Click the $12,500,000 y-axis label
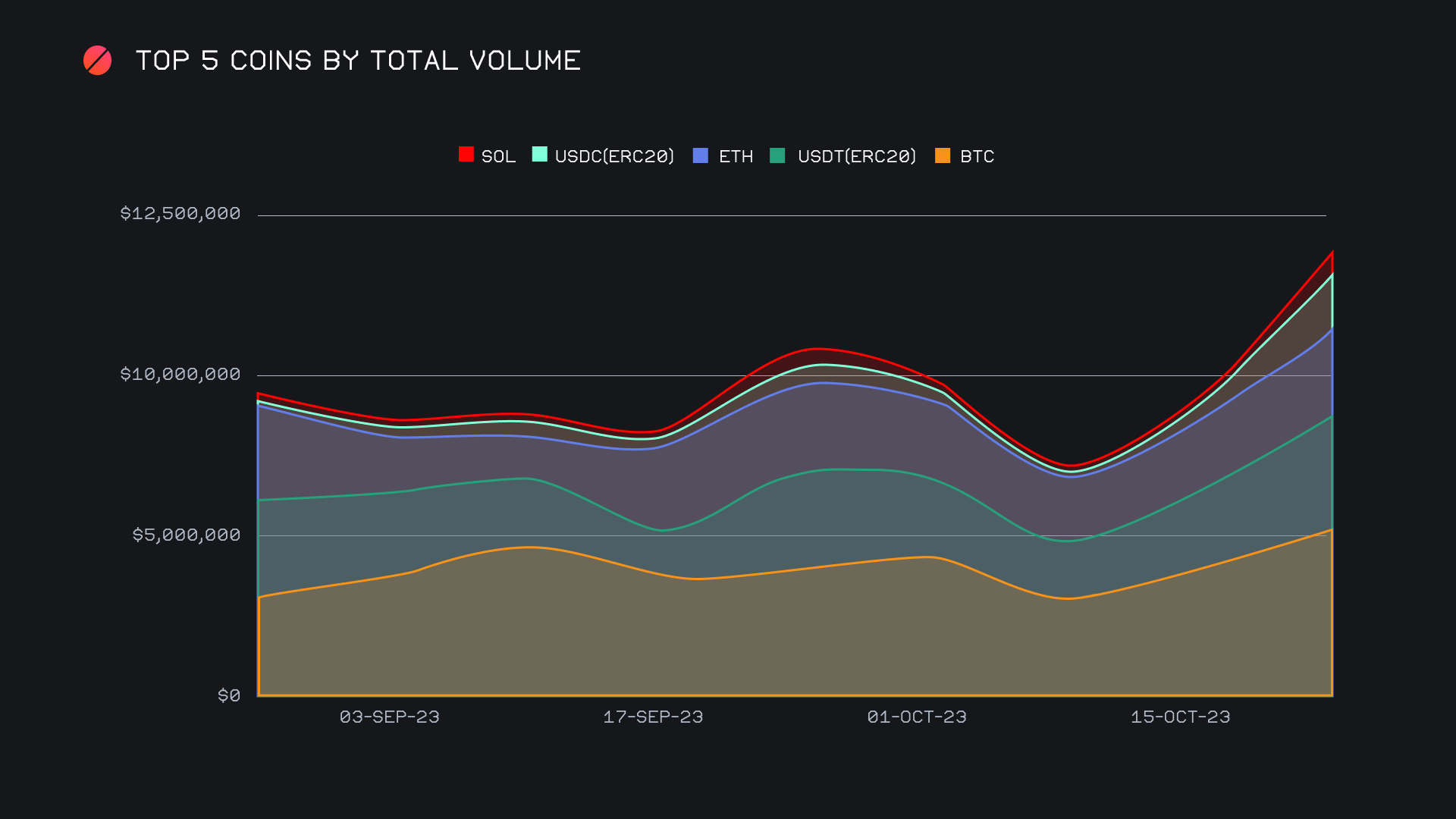The height and width of the screenshot is (819, 1456). coord(180,214)
